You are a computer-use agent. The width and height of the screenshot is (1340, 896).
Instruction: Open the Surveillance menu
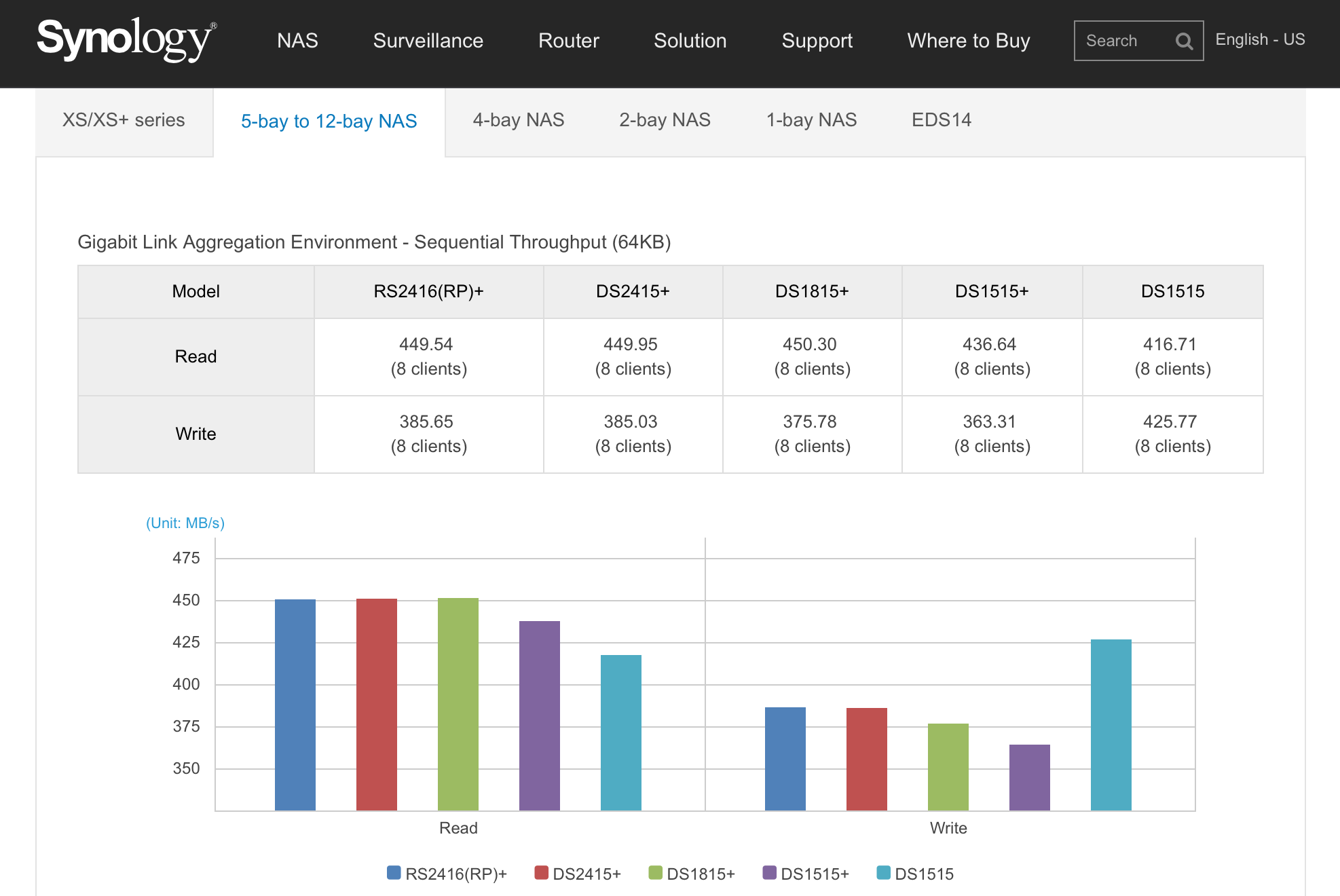[x=428, y=41]
